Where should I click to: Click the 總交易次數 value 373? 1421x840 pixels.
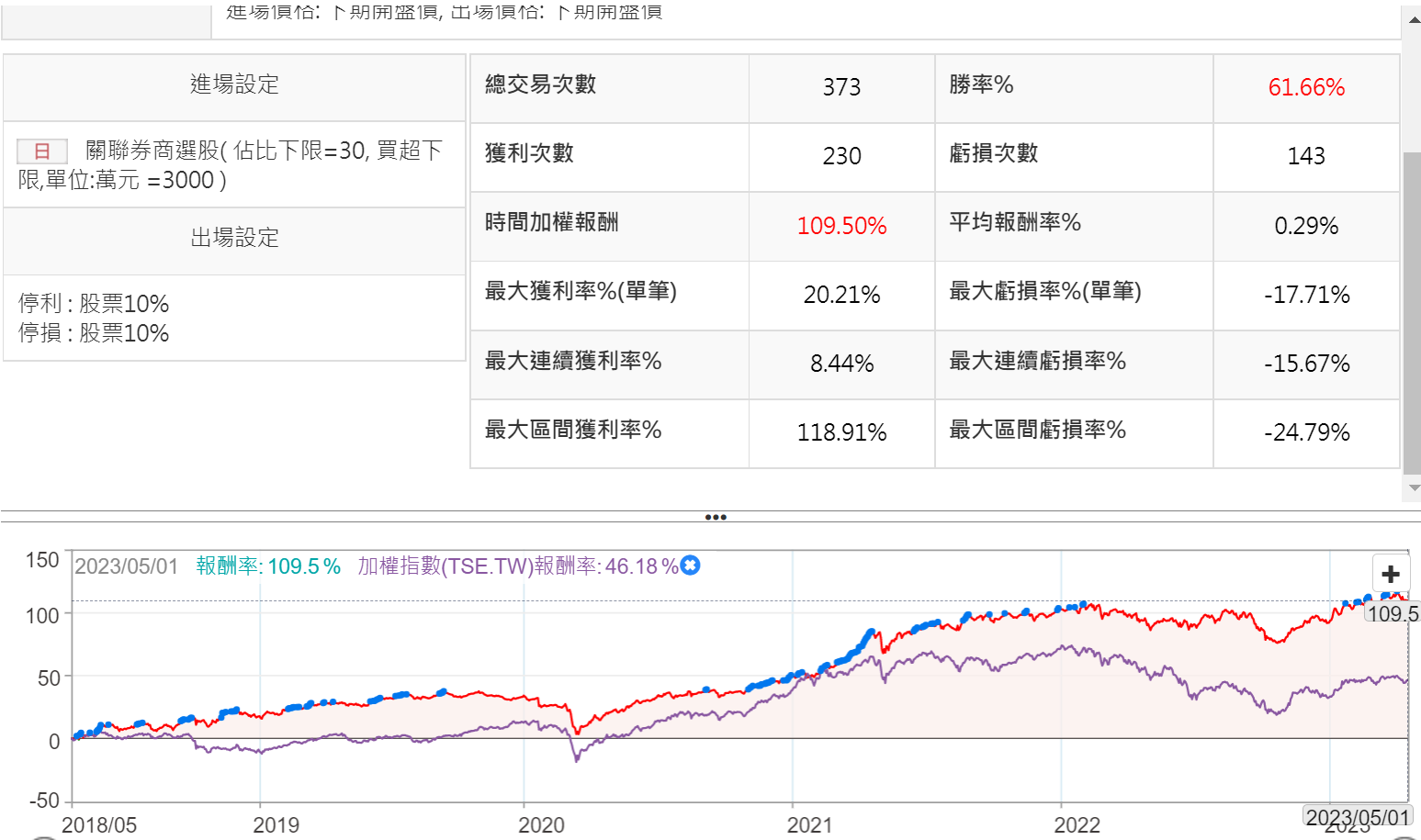coord(841,87)
